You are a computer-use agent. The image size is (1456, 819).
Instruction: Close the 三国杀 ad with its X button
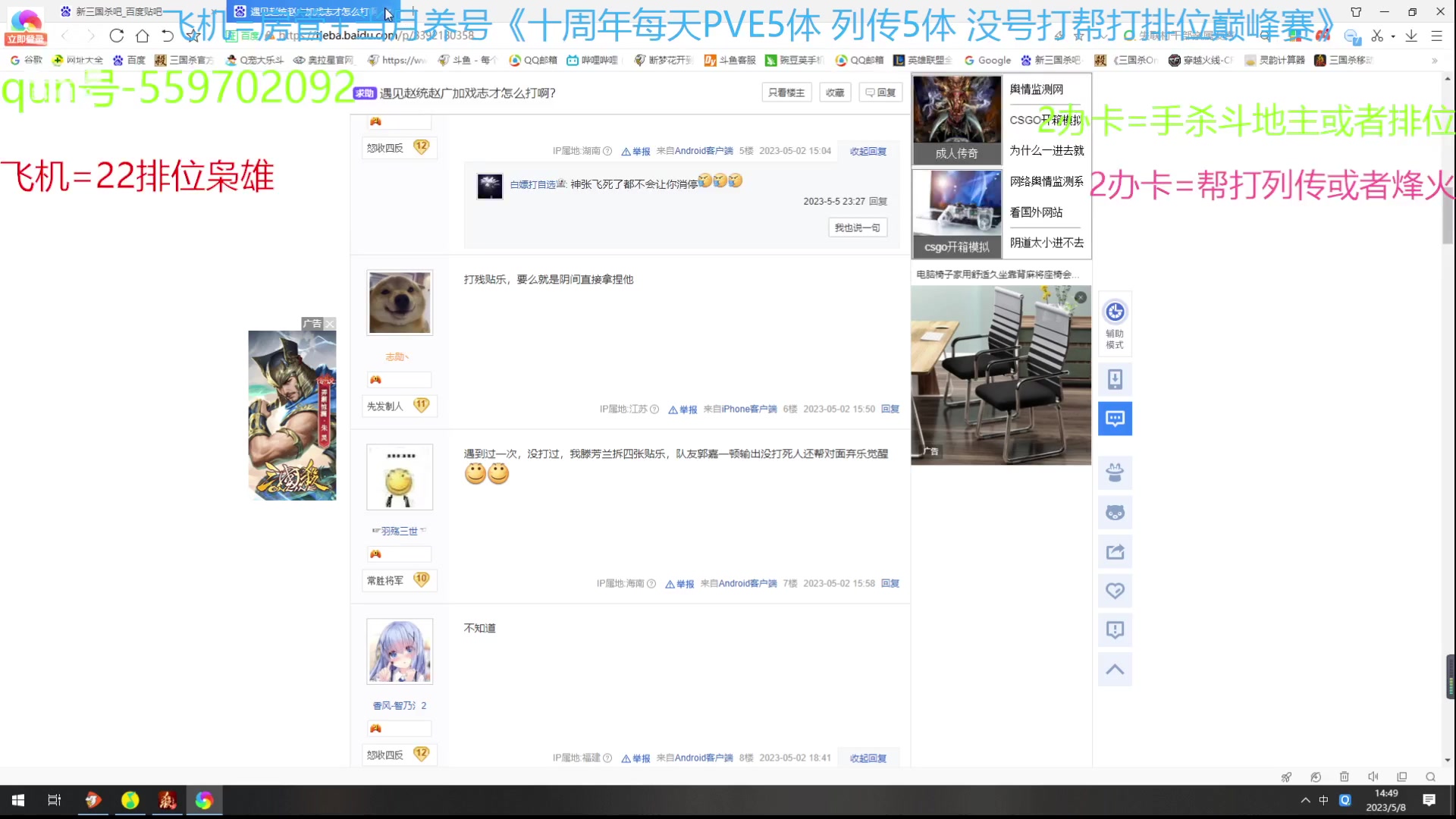330,324
